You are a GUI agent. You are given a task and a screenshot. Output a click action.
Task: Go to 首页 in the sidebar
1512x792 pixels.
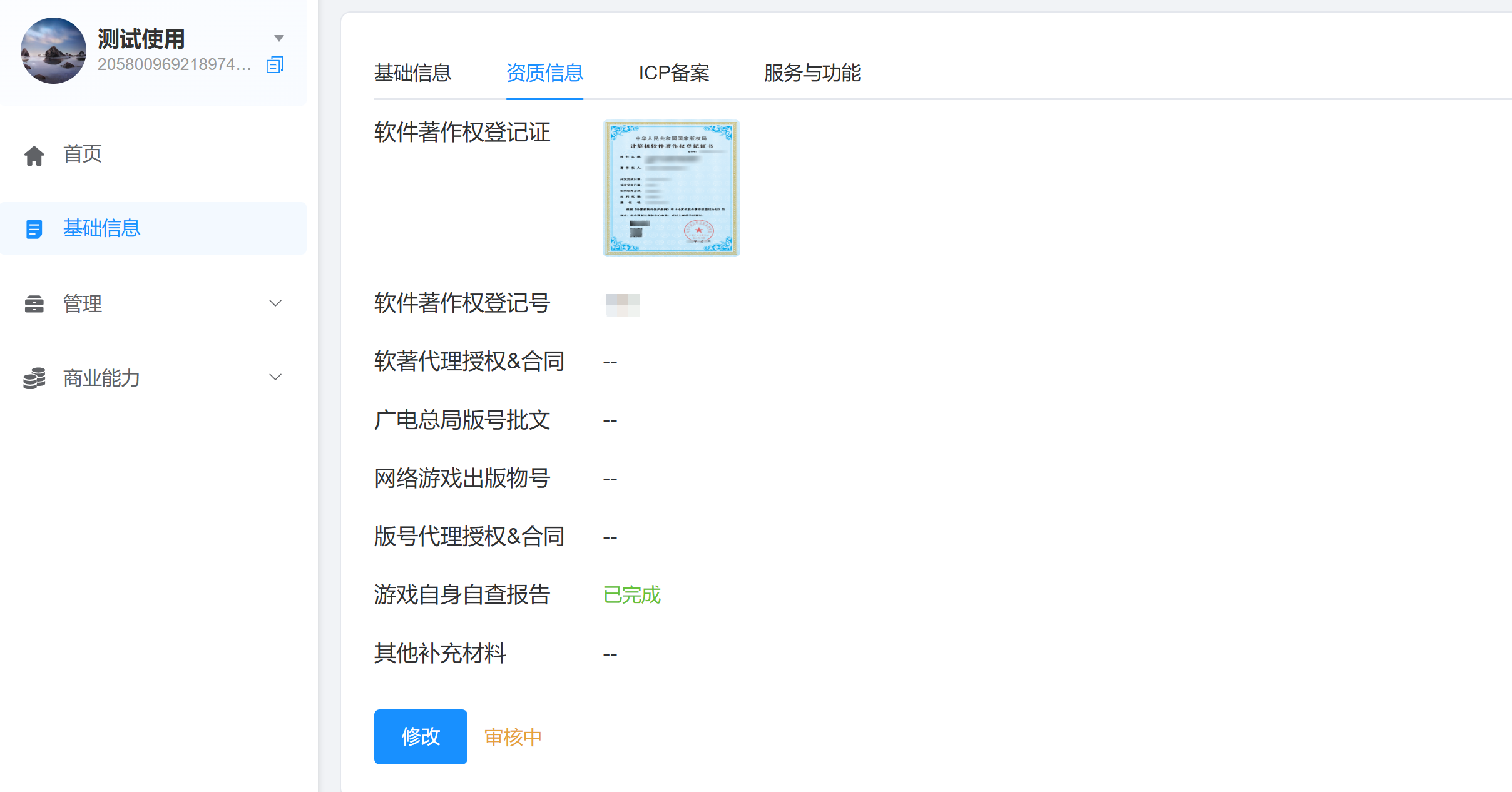click(x=153, y=154)
